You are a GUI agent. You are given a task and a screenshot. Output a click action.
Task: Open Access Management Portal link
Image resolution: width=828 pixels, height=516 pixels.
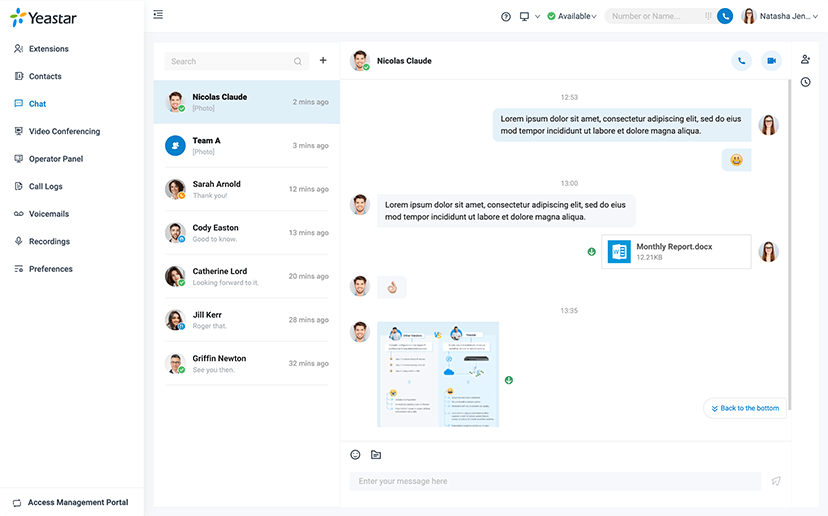coord(77,502)
